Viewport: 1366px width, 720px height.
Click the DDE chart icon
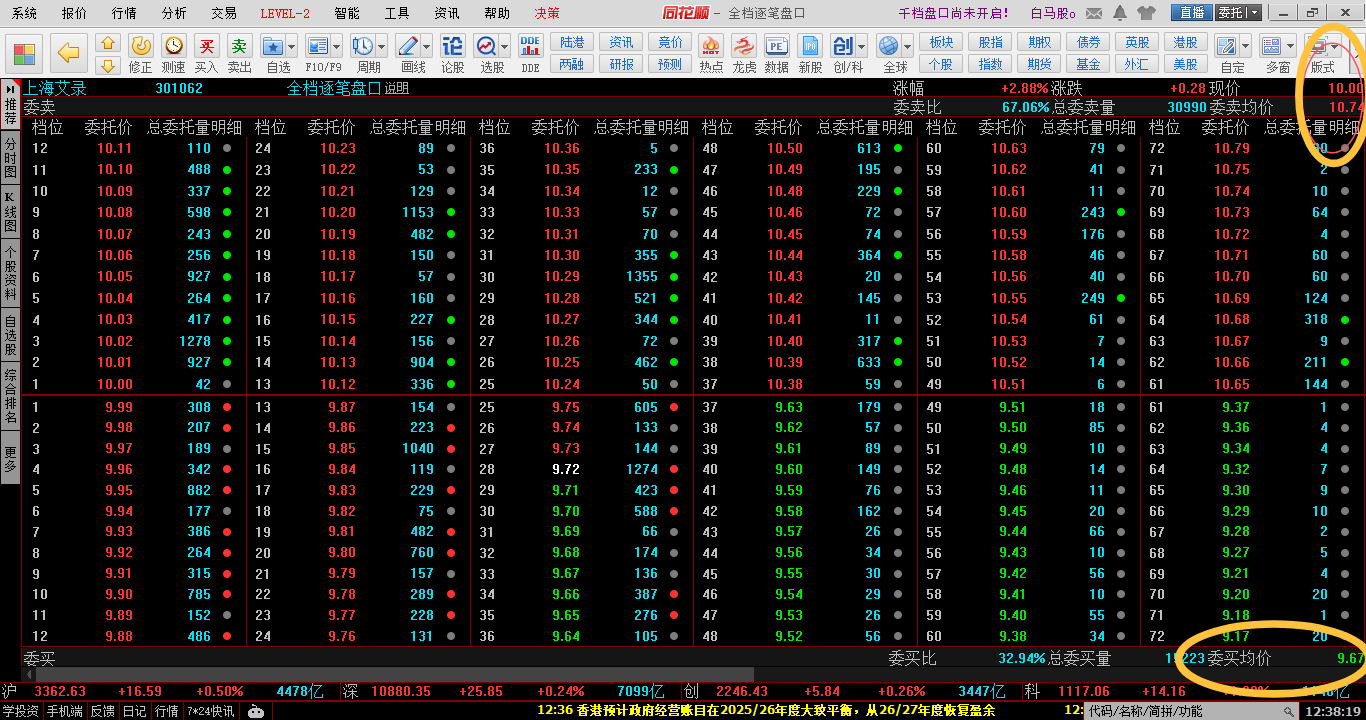coord(530,47)
